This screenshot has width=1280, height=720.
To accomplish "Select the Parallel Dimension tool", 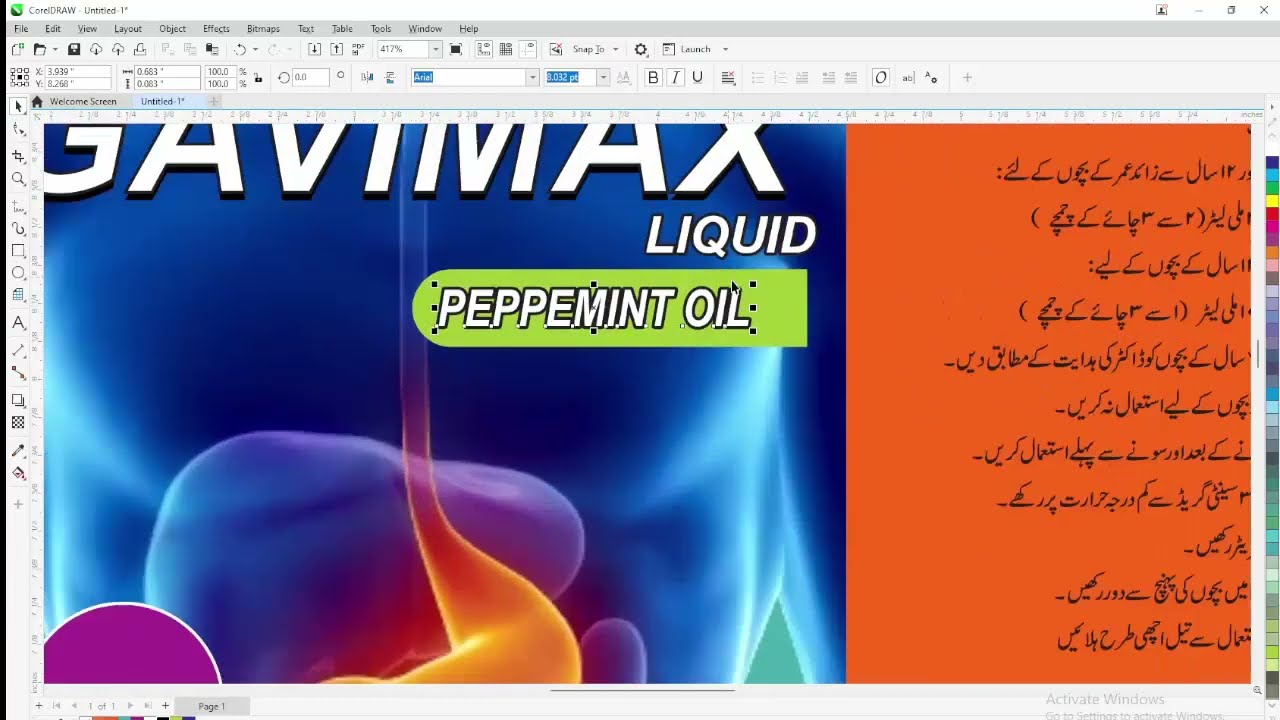I will [x=18, y=350].
